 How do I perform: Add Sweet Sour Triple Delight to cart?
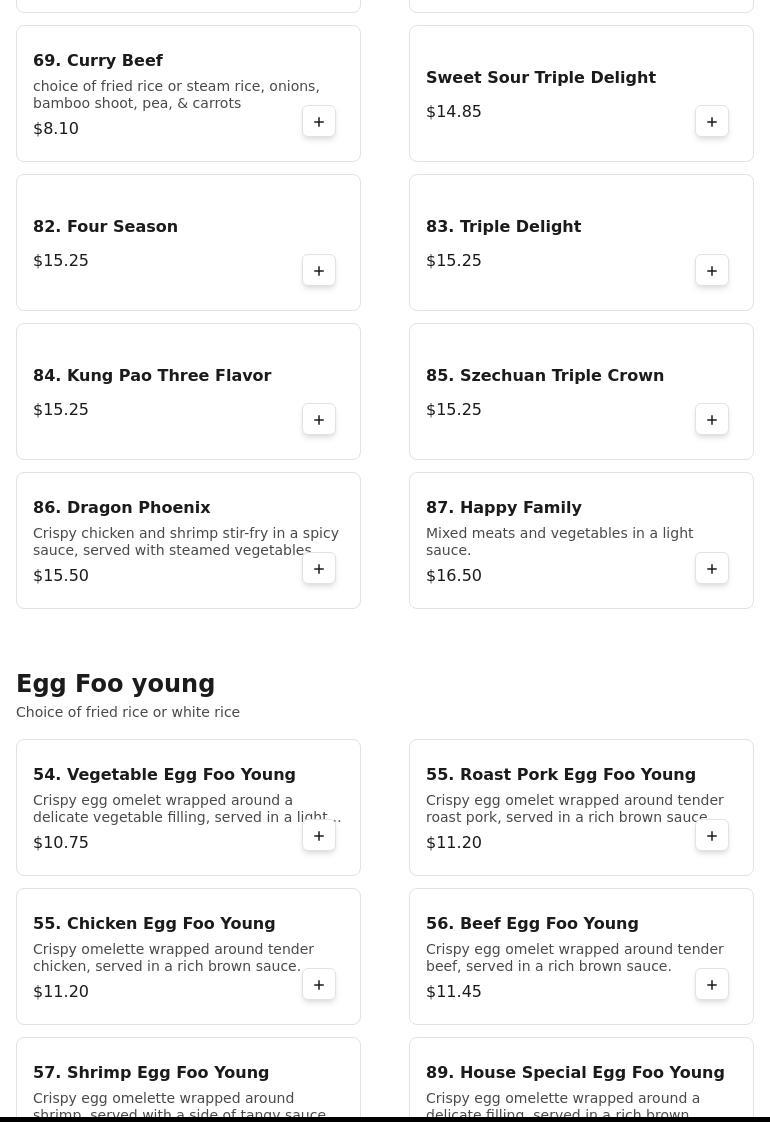(x=712, y=122)
